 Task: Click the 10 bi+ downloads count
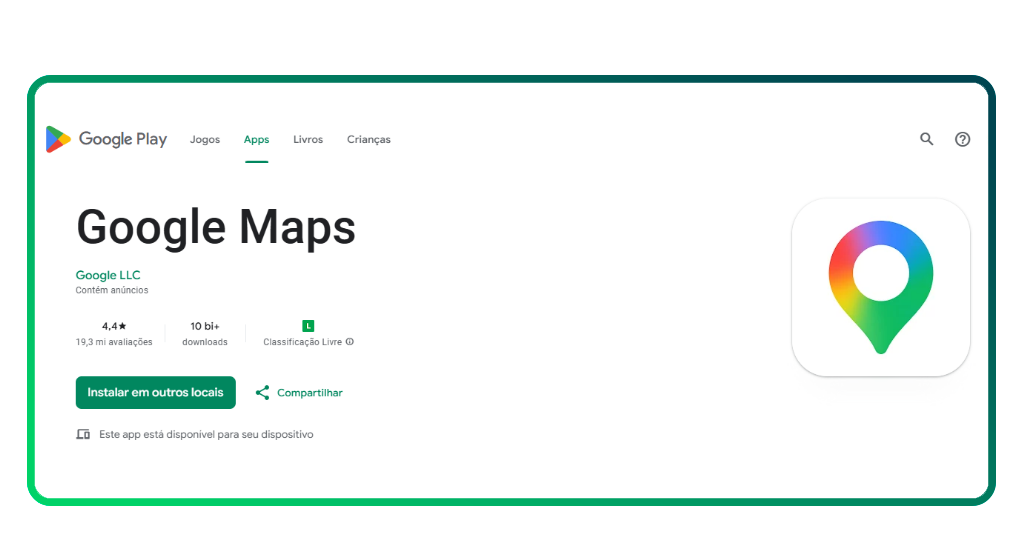pos(205,326)
